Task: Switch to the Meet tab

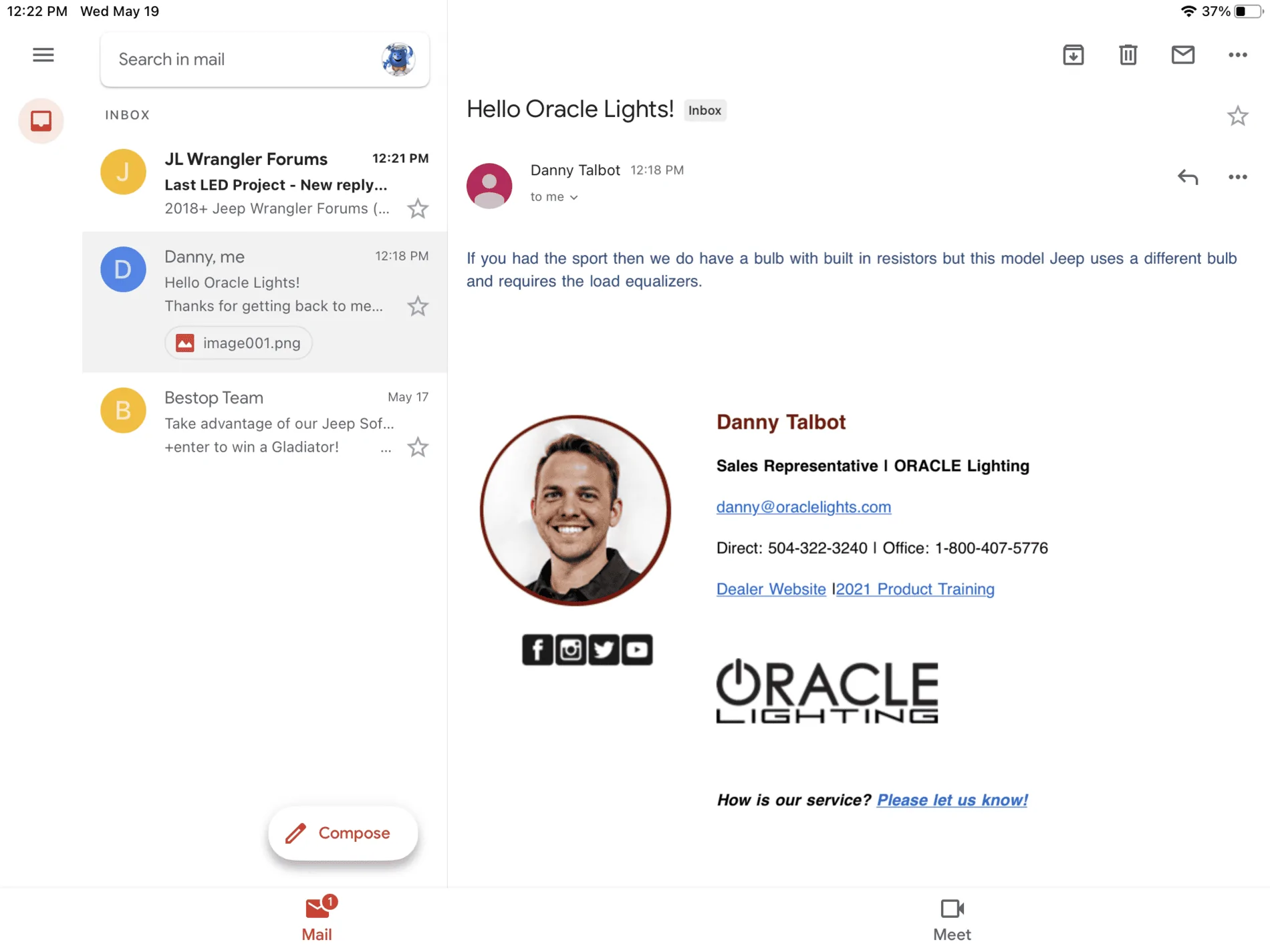Action: [952, 919]
